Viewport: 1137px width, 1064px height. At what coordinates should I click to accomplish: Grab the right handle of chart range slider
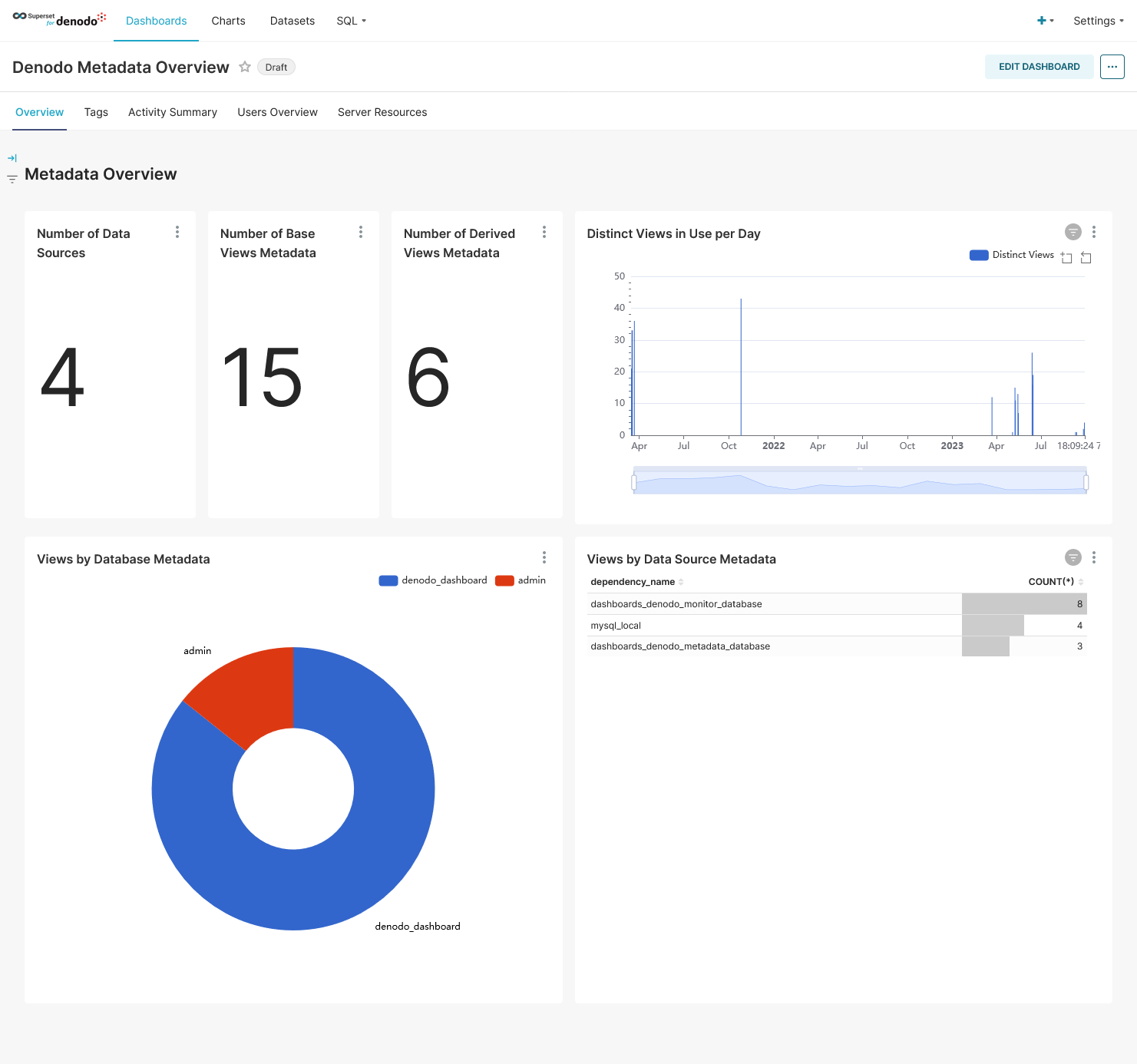(1086, 482)
